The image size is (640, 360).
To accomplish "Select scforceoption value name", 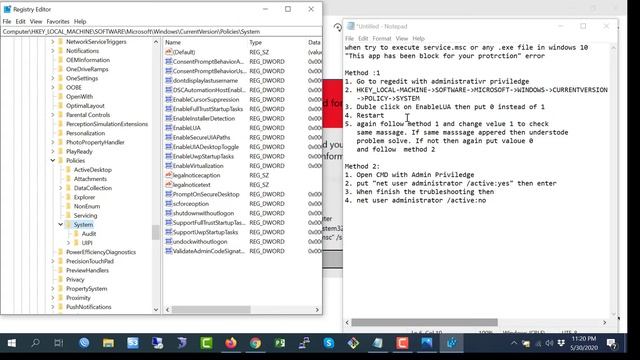I will click(x=191, y=204).
